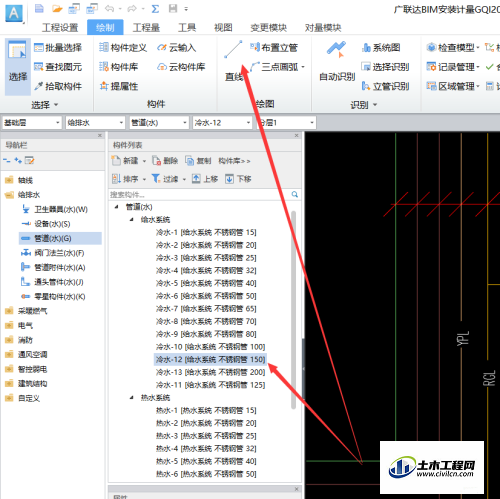Click 自动识别 auto recognition

337,62
